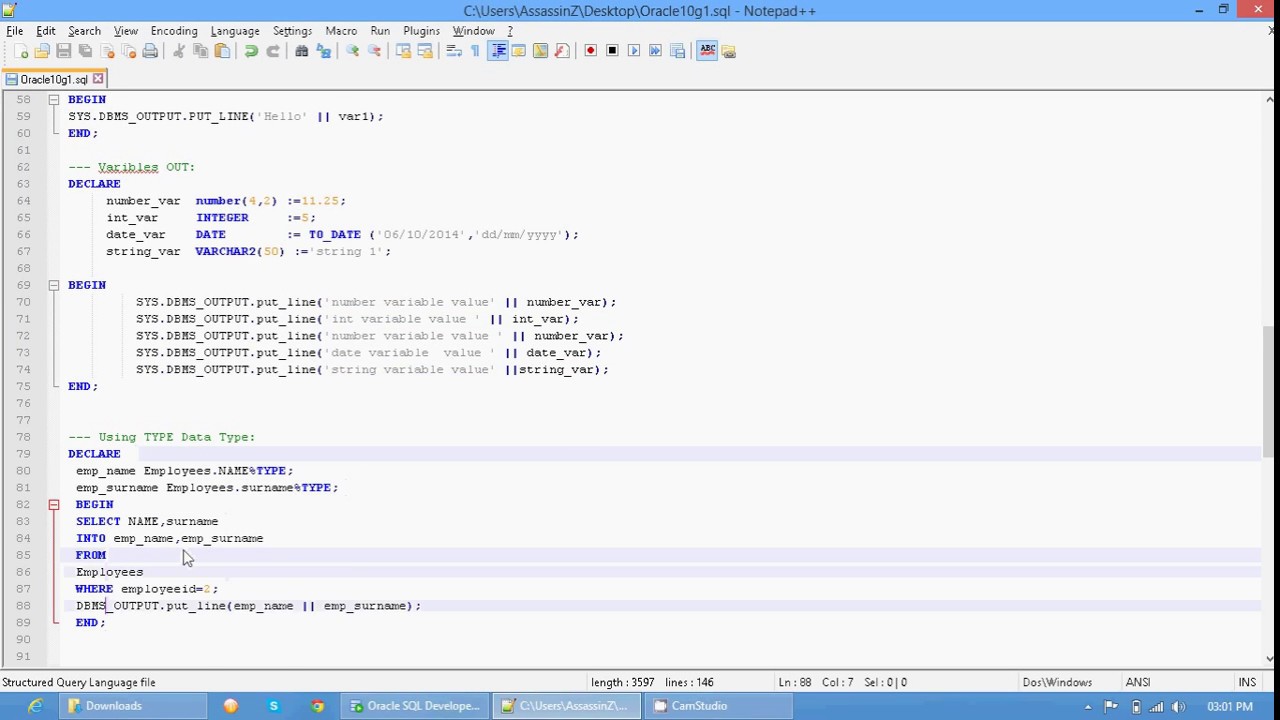Click the Save file toolbar icon
Viewport: 1280px width, 720px height.
[x=63, y=51]
